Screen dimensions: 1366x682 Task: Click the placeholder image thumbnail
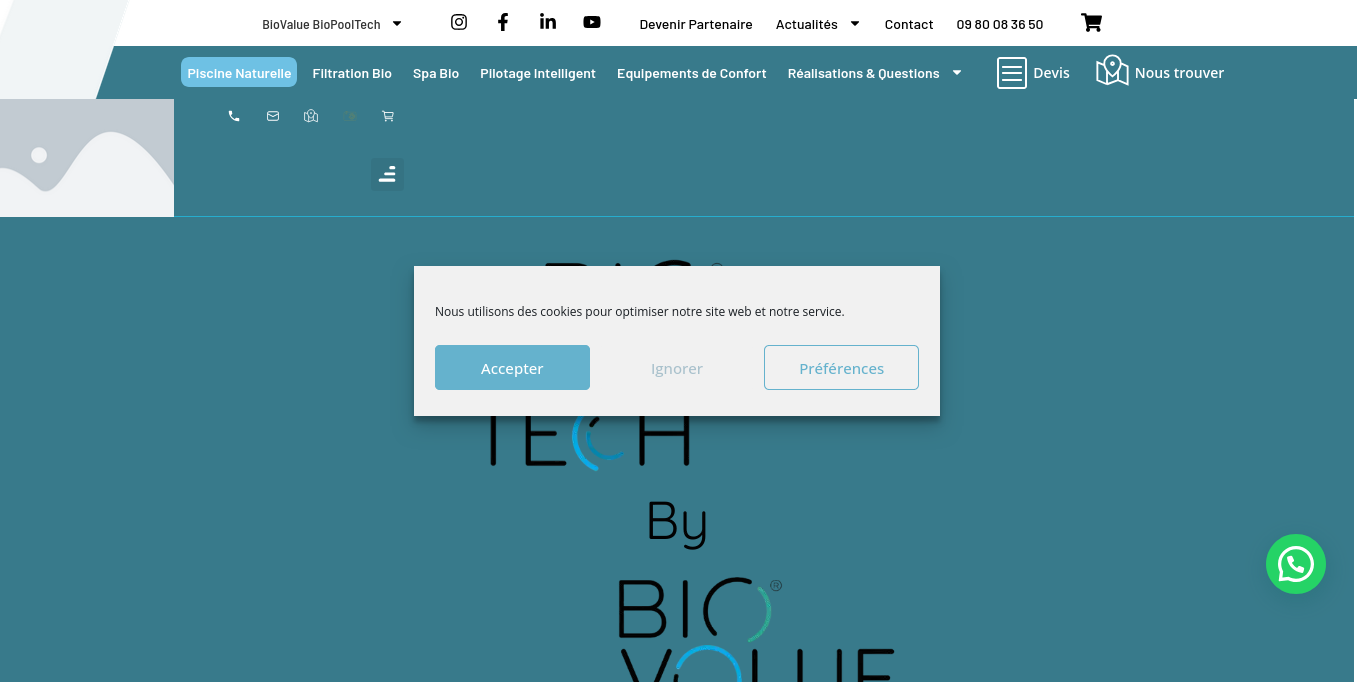[x=87, y=158]
